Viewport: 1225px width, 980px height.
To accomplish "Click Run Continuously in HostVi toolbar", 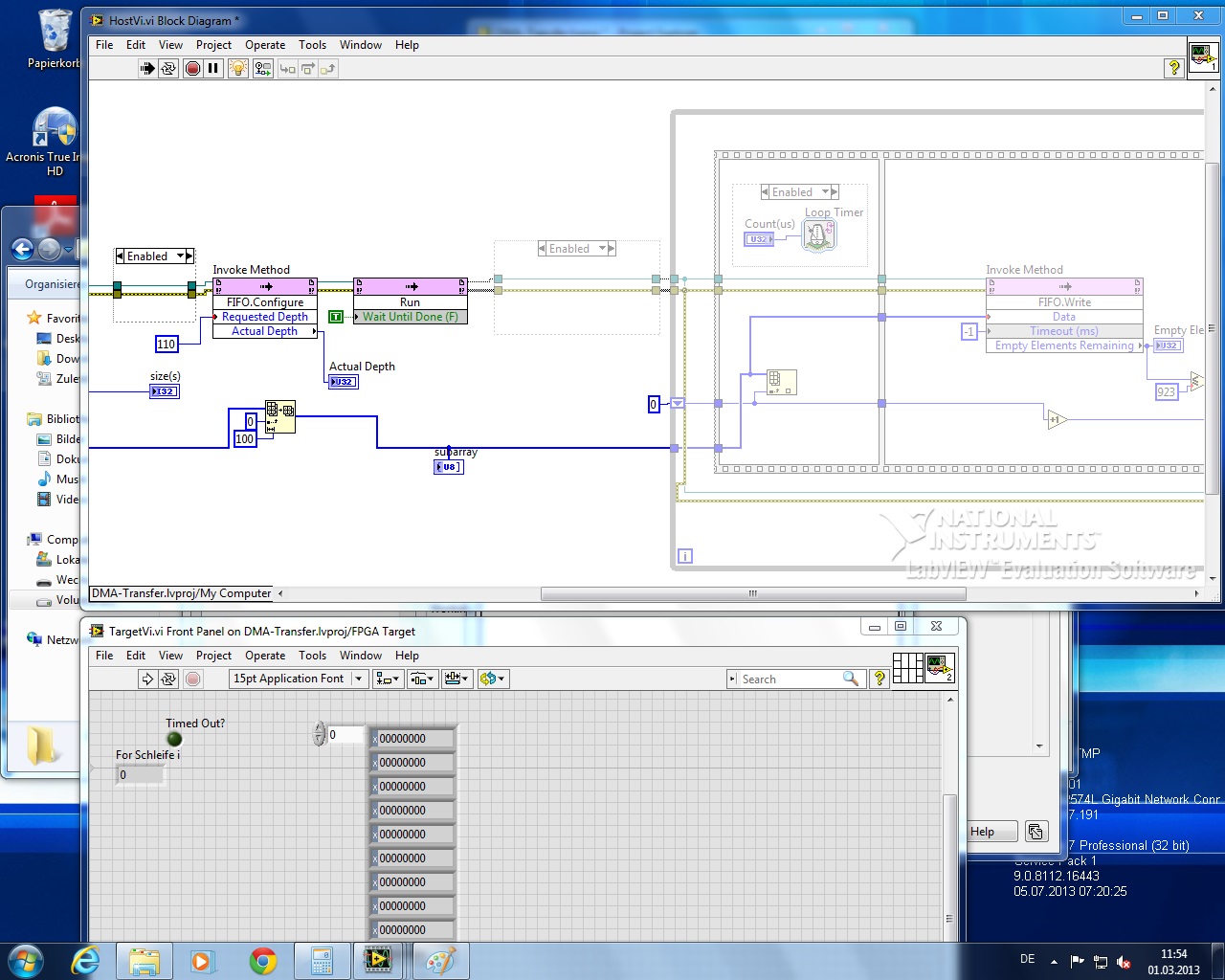I will tap(168, 68).
